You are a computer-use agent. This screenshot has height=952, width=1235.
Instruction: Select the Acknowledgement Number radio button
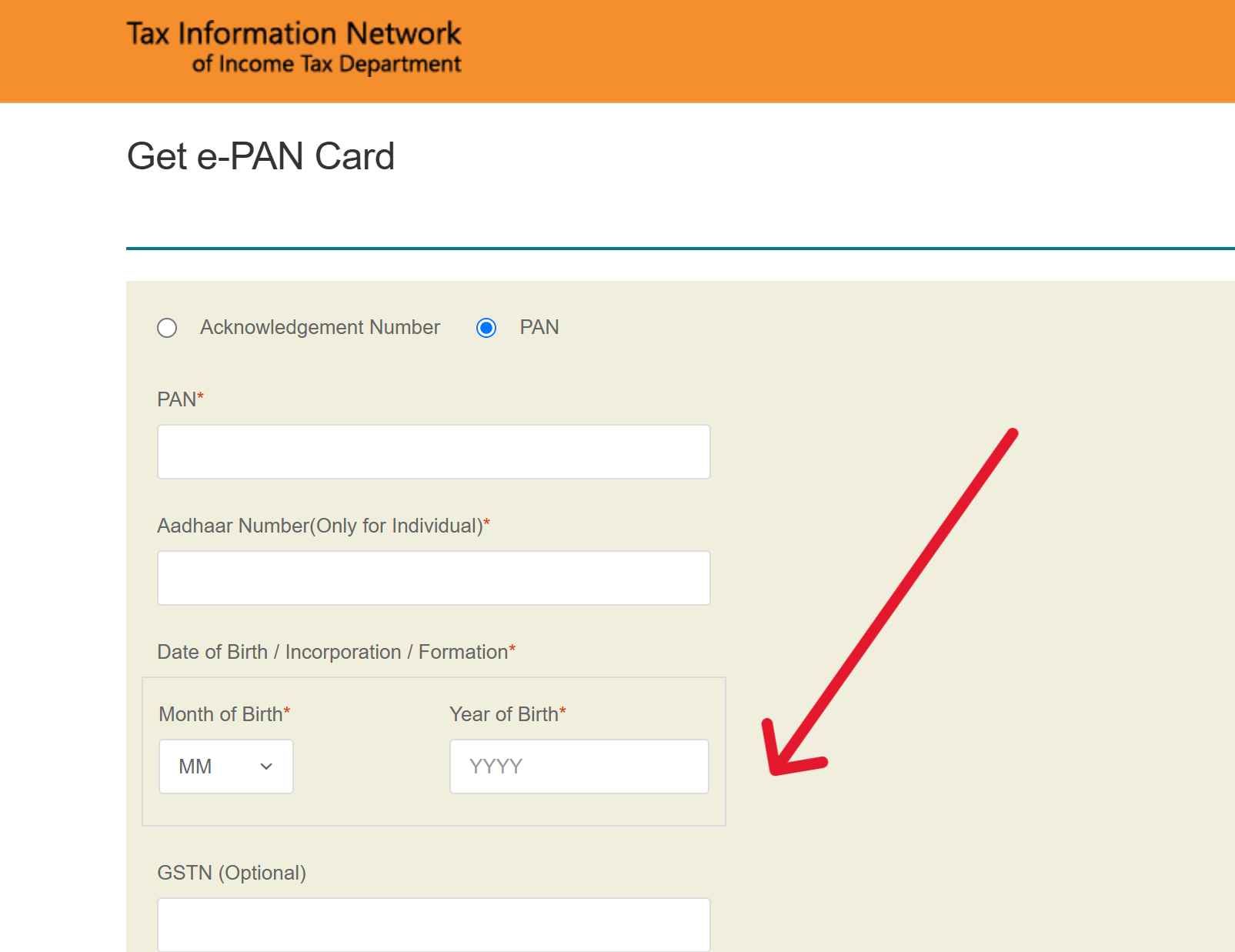167,328
